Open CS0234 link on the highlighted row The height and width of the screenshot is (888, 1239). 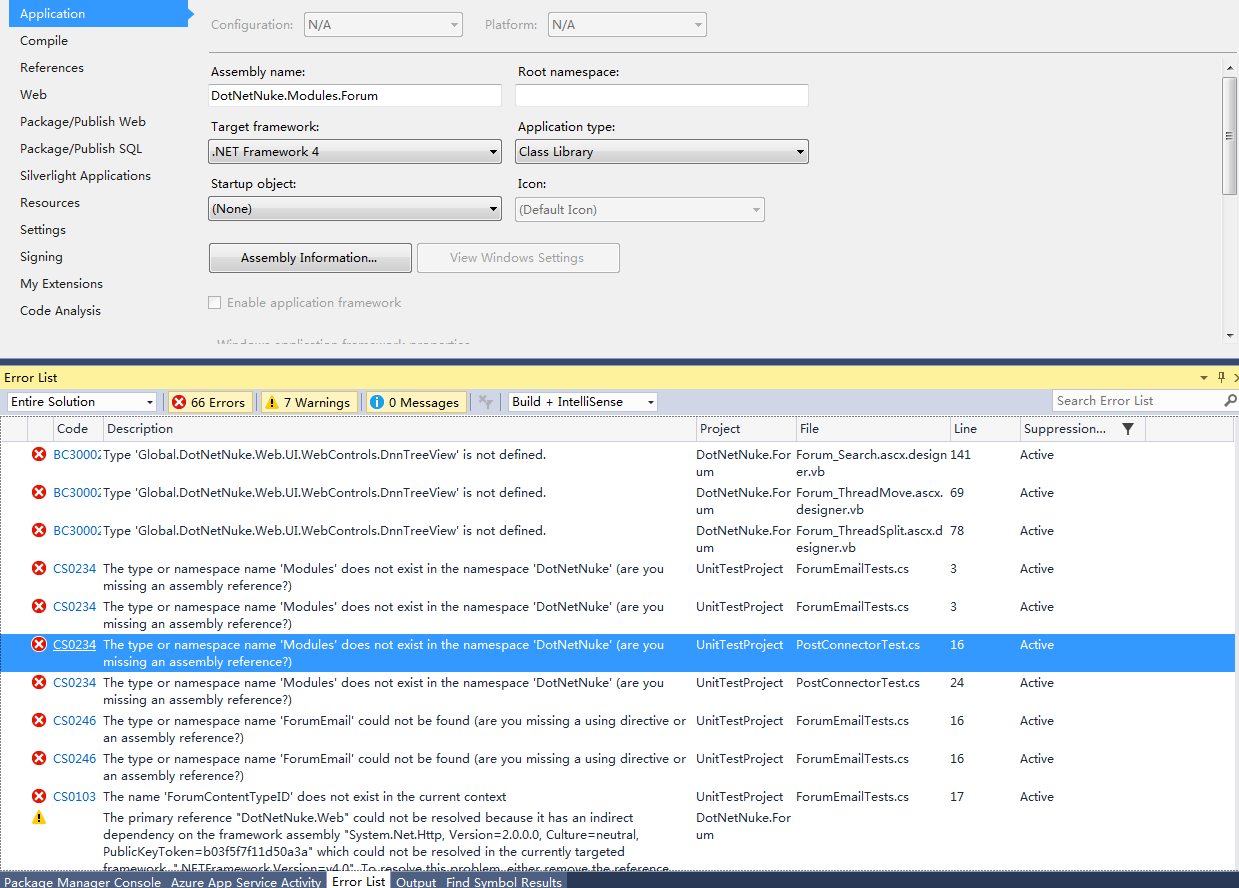pos(74,645)
